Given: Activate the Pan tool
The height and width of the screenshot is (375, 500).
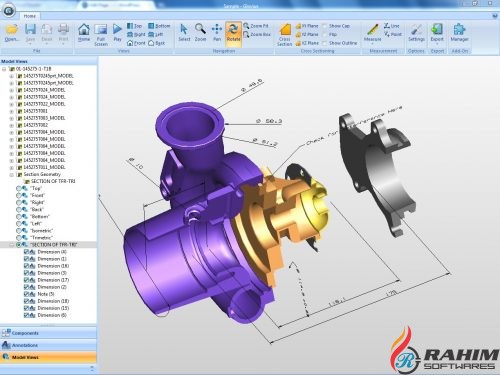Looking at the screenshot, I should click(x=217, y=32).
